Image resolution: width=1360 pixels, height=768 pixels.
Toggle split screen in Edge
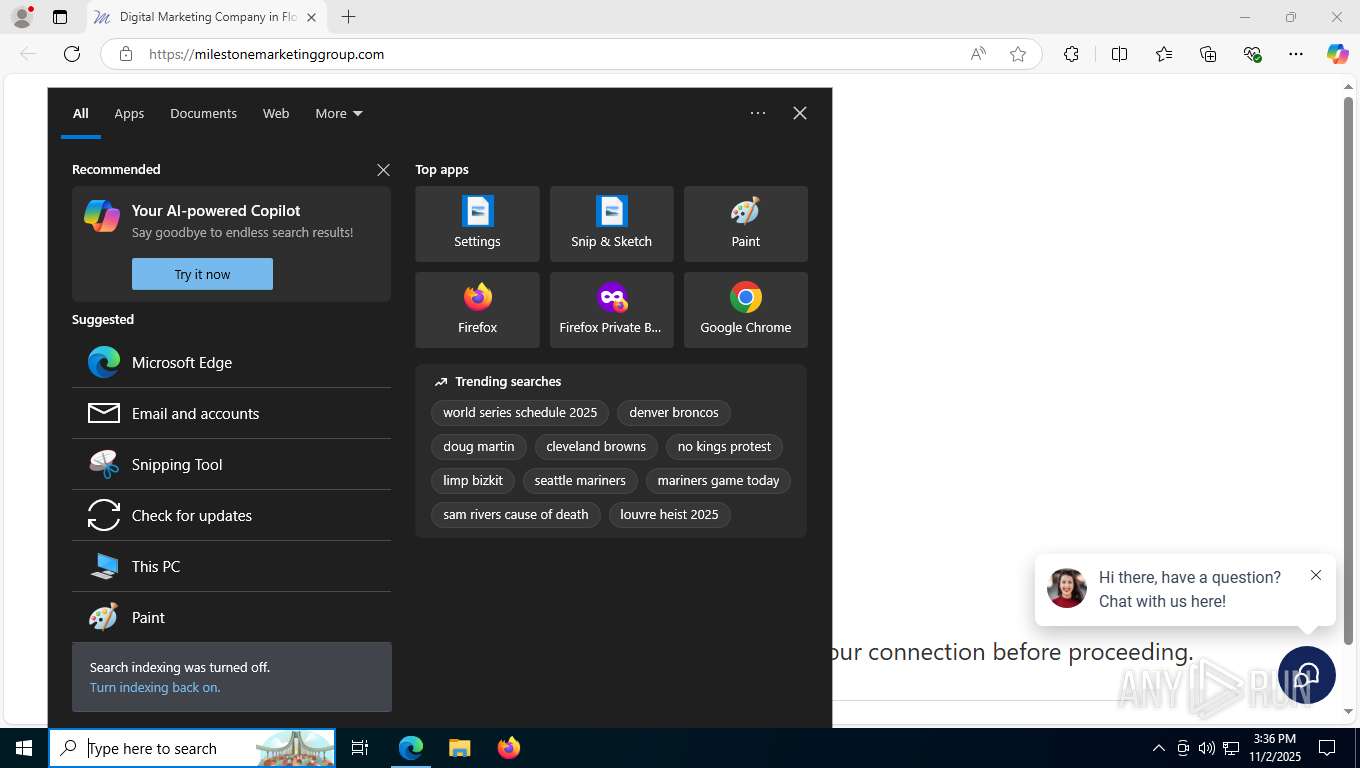coord(1119,54)
